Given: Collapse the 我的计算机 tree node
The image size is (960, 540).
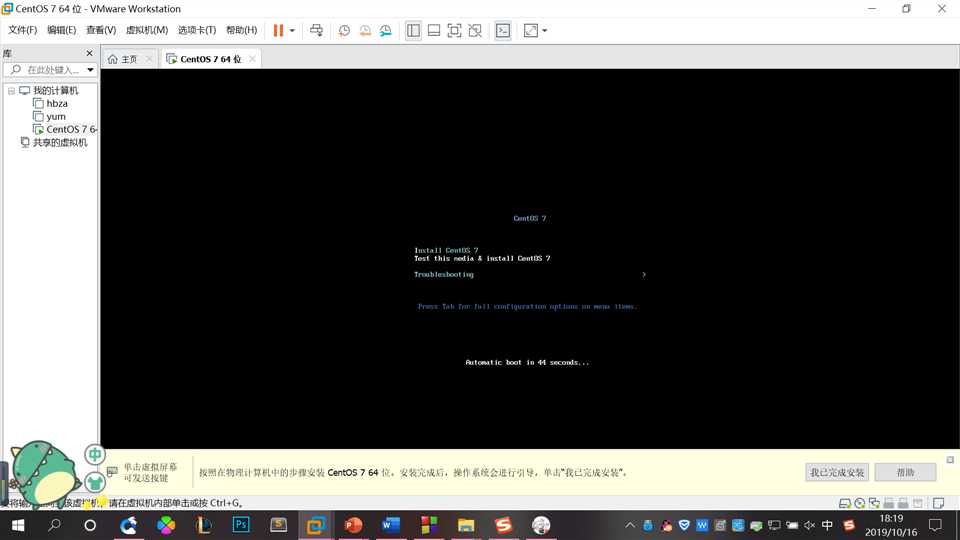Looking at the screenshot, I should point(11,91).
